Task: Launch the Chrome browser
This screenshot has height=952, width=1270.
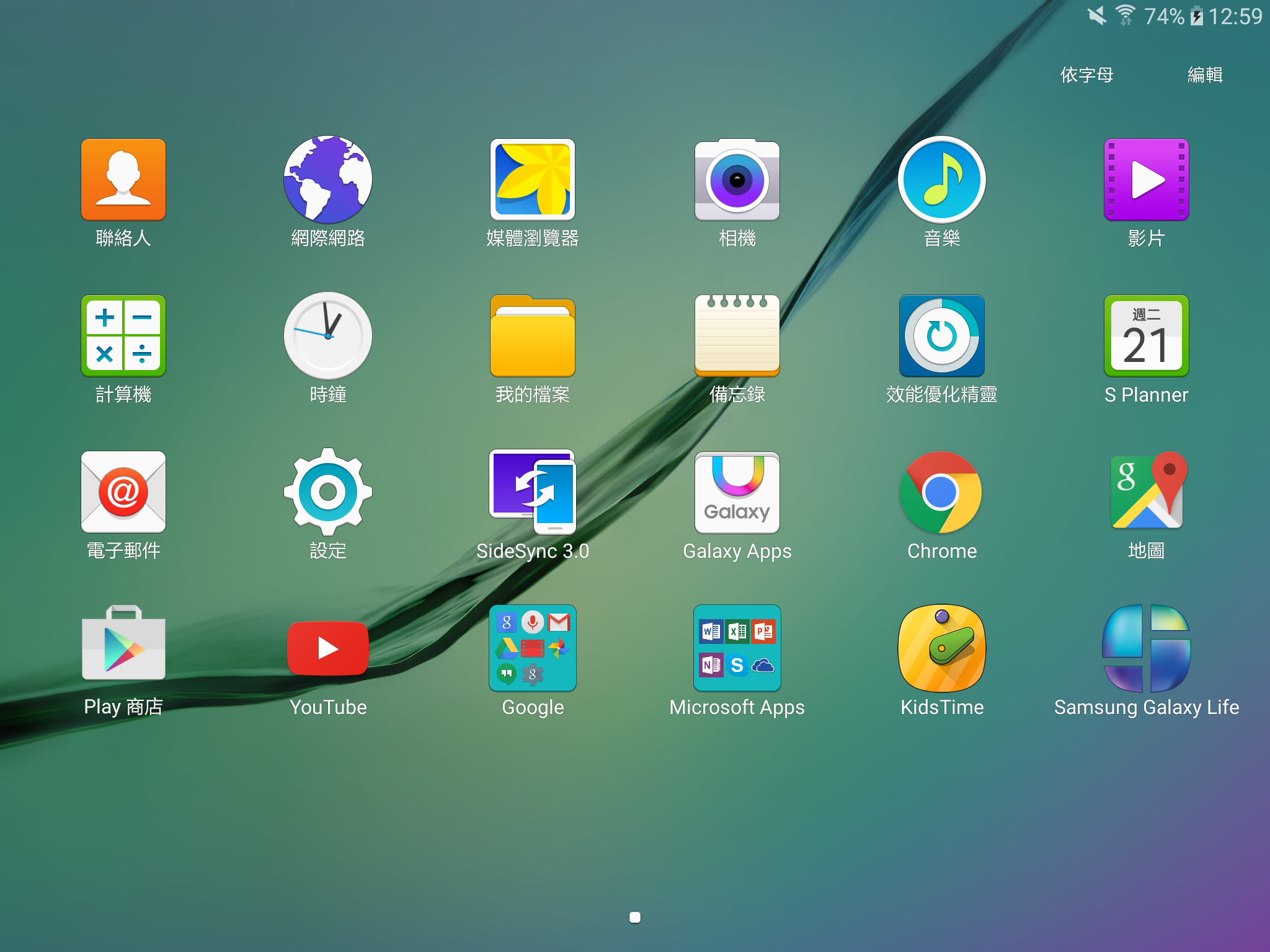Action: point(942,492)
